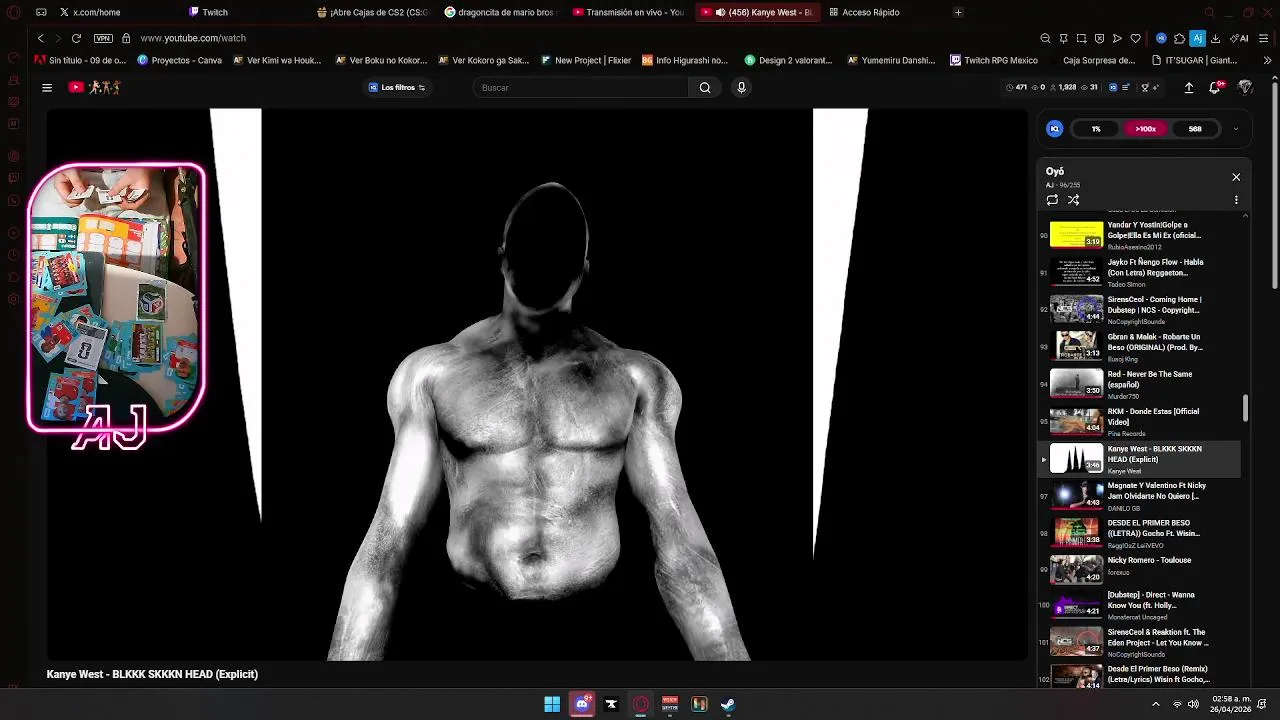Open the Info Higurashi bookmark
The height and width of the screenshot is (720, 1280).
coord(685,60)
